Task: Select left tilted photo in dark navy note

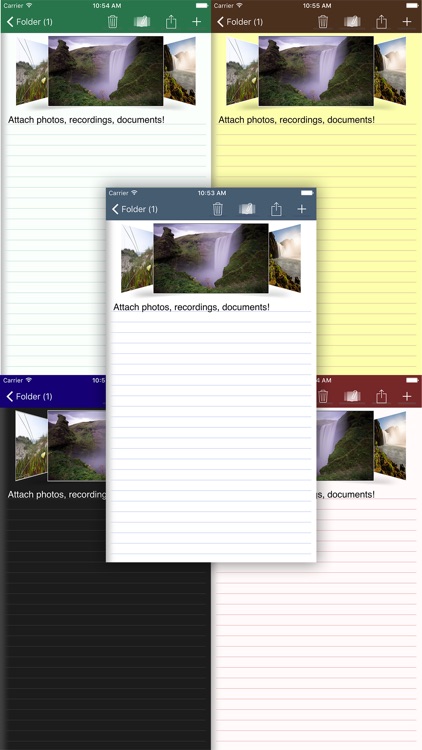Action: [x=32, y=446]
